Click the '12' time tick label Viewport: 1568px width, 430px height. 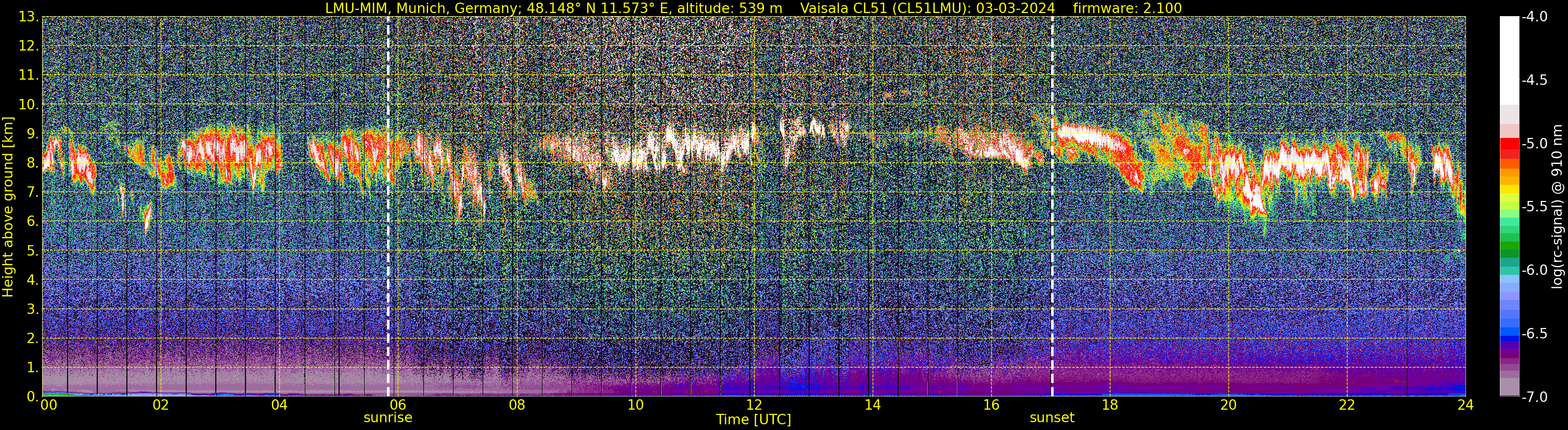pyautogui.click(x=754, y=405)
